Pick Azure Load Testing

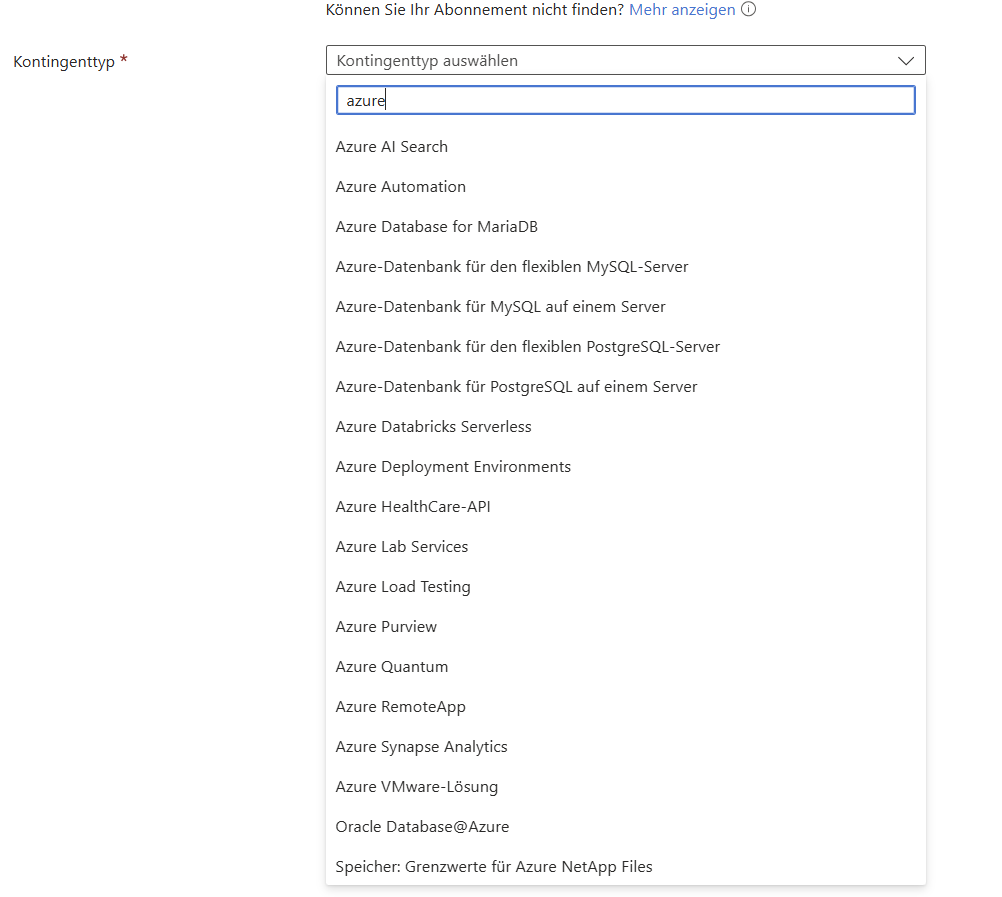pyautogui.click(x=626, y=587)
